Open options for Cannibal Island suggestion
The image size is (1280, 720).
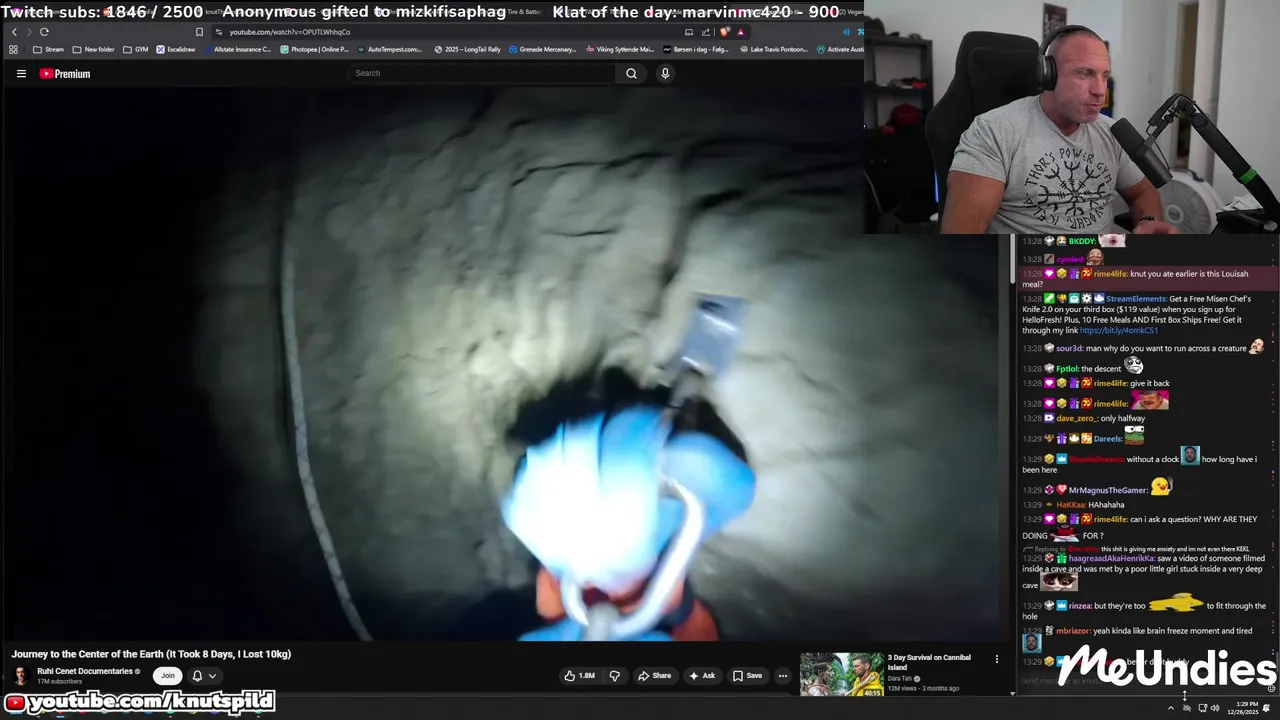pyautogui.click(x=996, y=659)
